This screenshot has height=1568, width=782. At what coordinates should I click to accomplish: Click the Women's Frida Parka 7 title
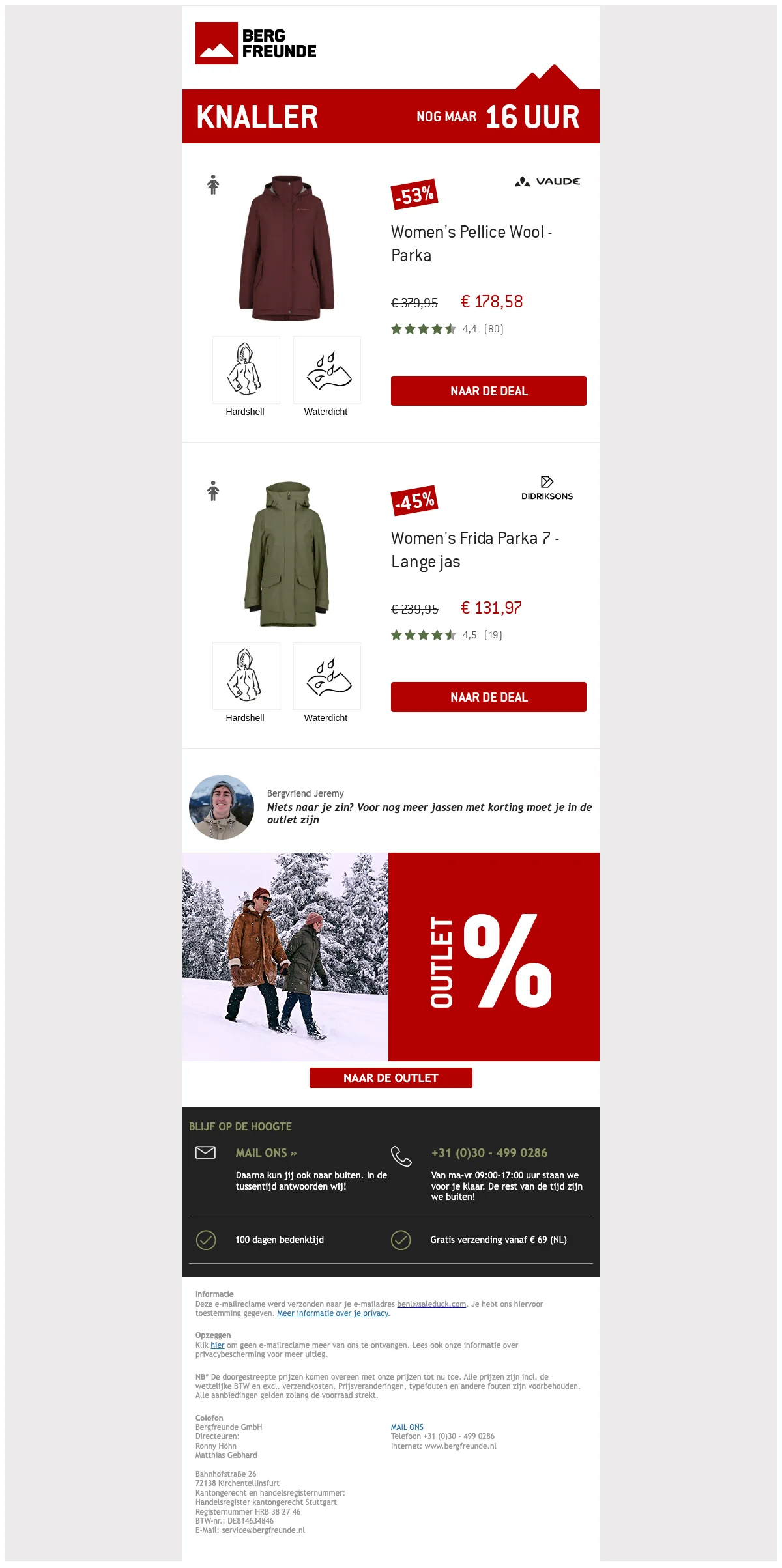point(475,550)
